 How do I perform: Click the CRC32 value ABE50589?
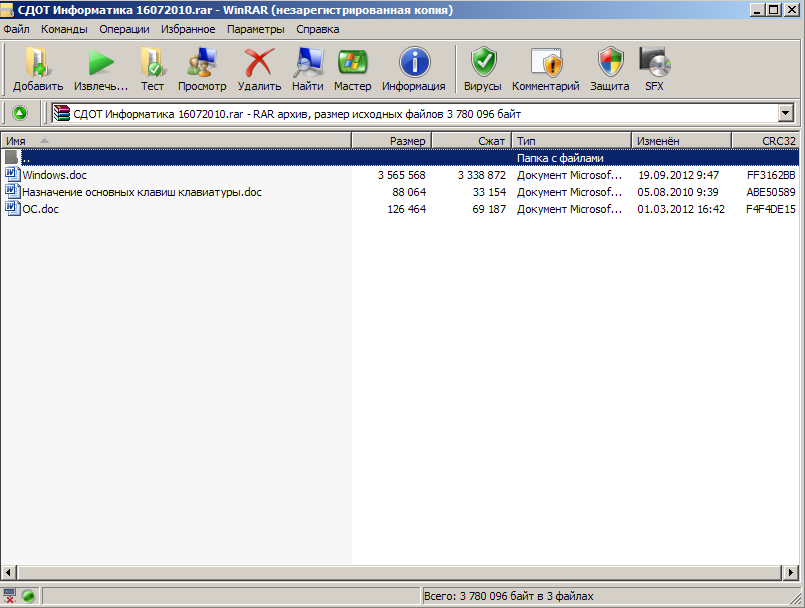click(x=771, y=192)
